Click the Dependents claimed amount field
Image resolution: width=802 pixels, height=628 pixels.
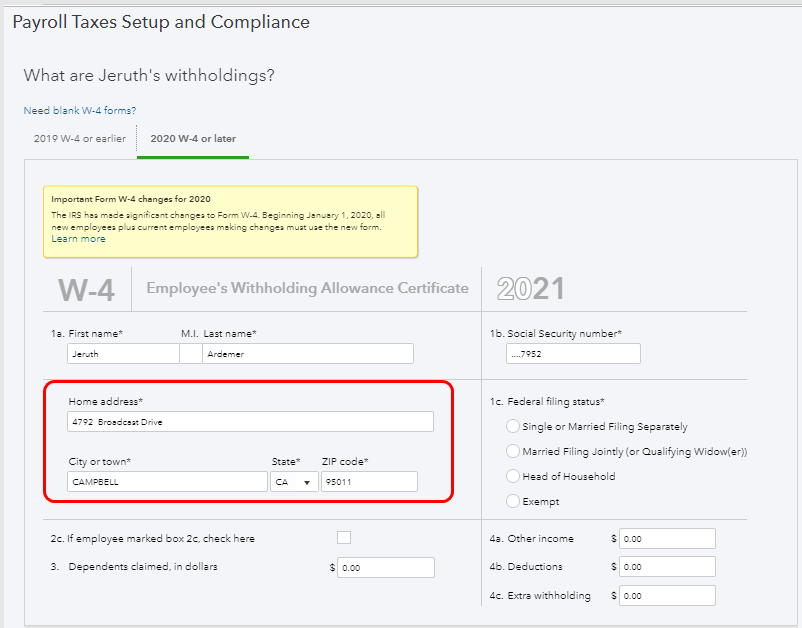click(x=386, y=568)
